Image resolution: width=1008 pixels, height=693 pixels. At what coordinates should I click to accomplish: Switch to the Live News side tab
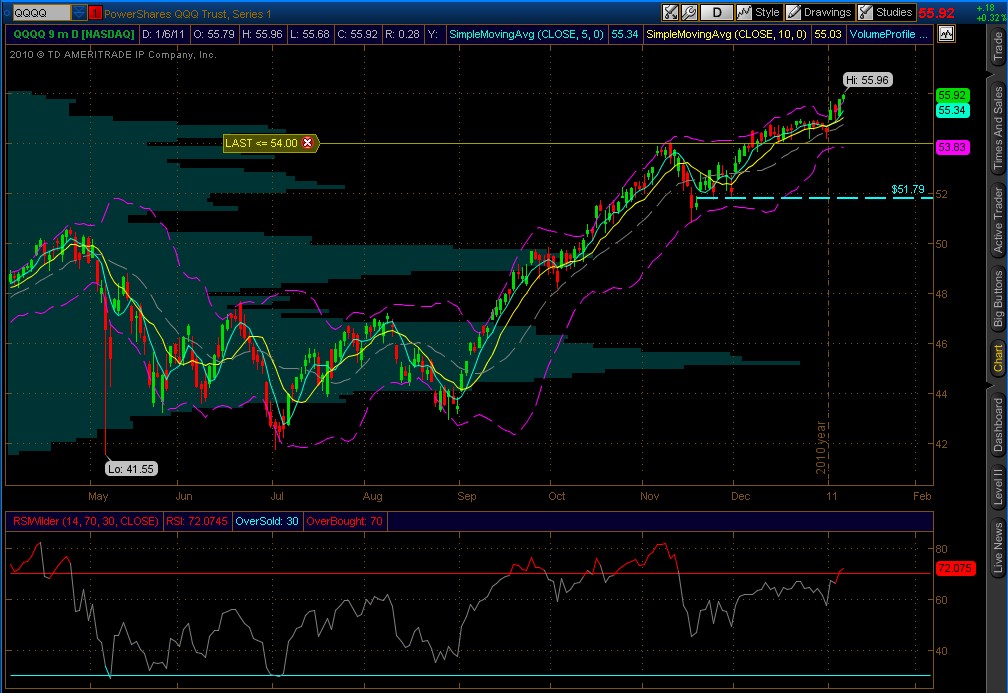998,547
